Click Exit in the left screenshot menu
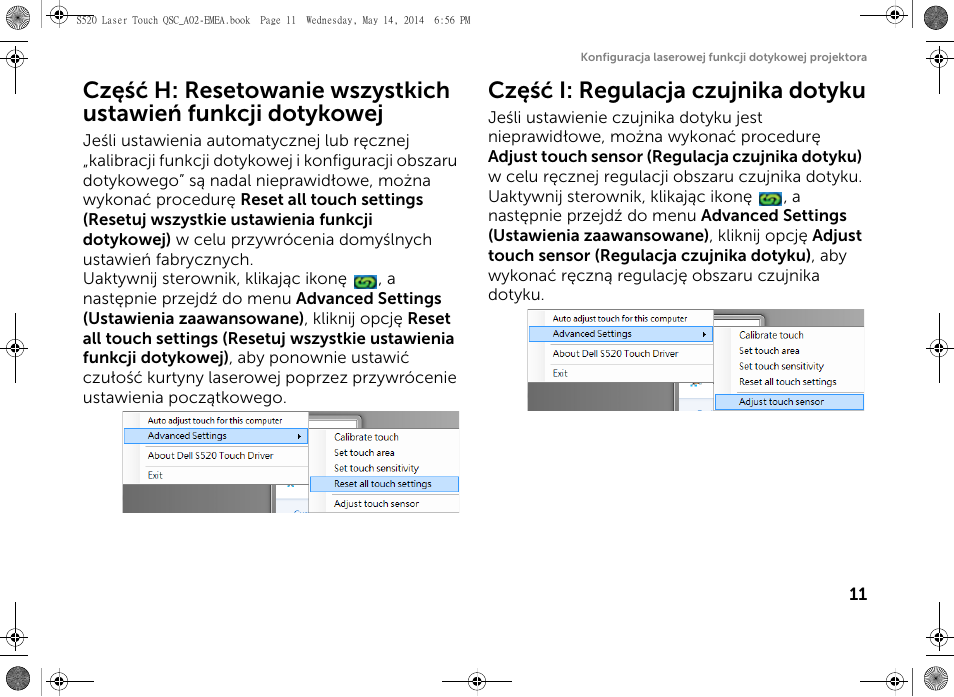Screen dimensions: 954x697 click(155, 476)
